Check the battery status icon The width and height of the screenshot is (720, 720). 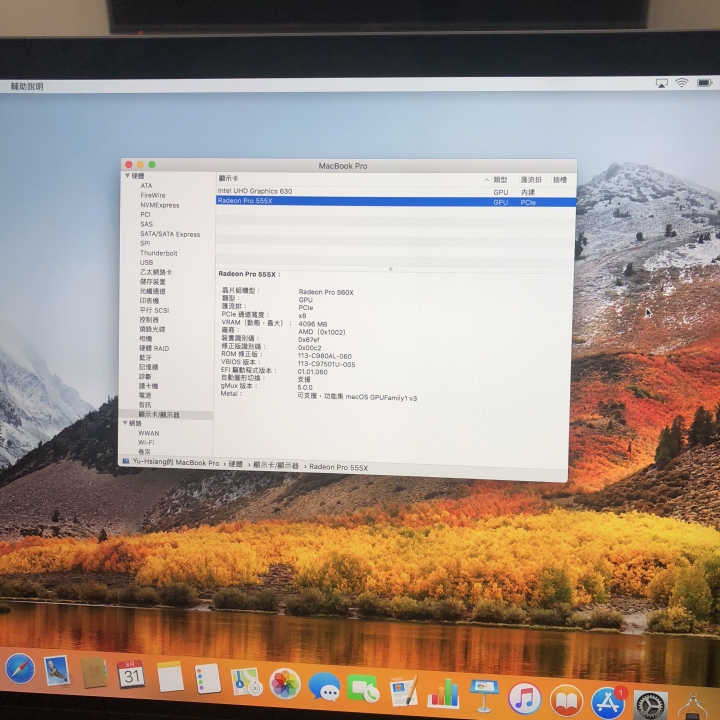(x=705, y=83)
